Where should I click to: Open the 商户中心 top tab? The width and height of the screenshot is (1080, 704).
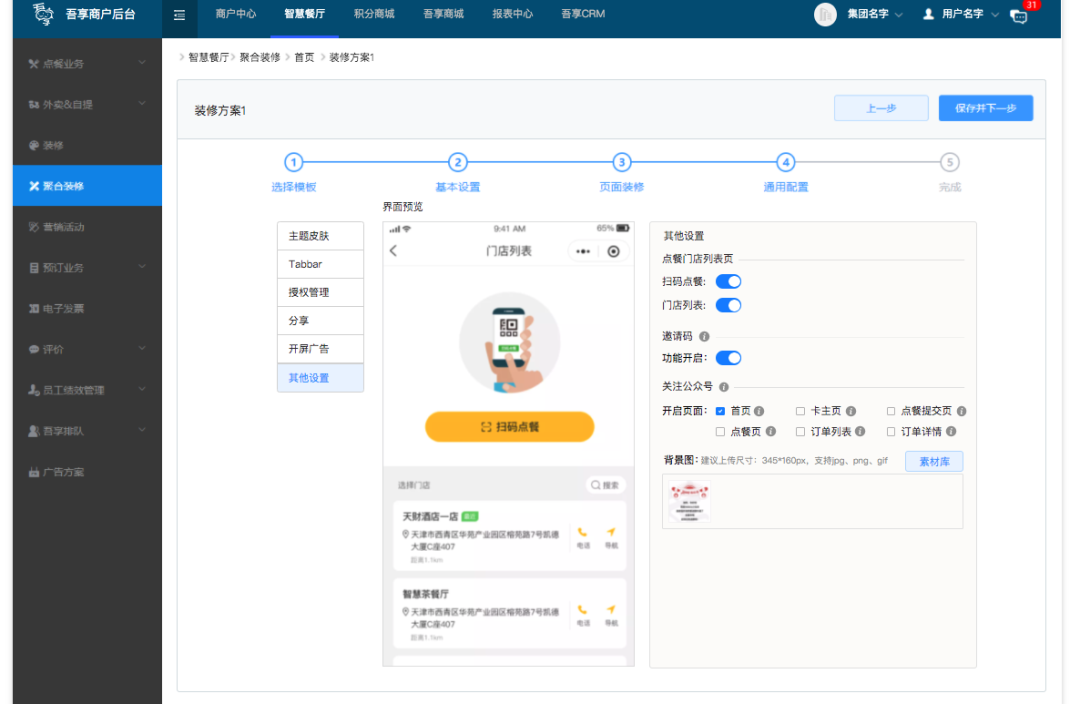[236, 14]
